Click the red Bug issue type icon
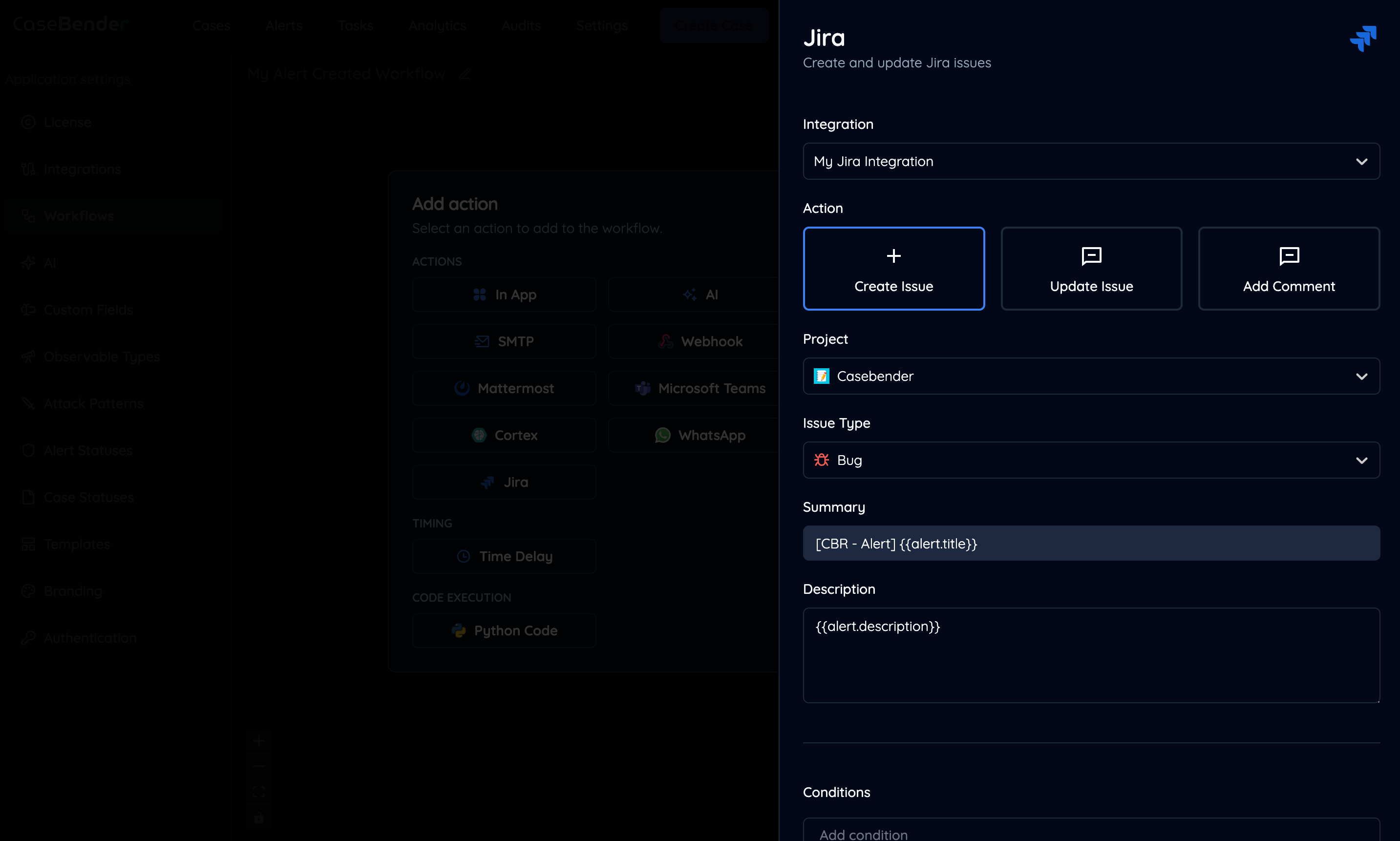The width and height of the screenshot is (1400, 841). [x=821, y=460]
